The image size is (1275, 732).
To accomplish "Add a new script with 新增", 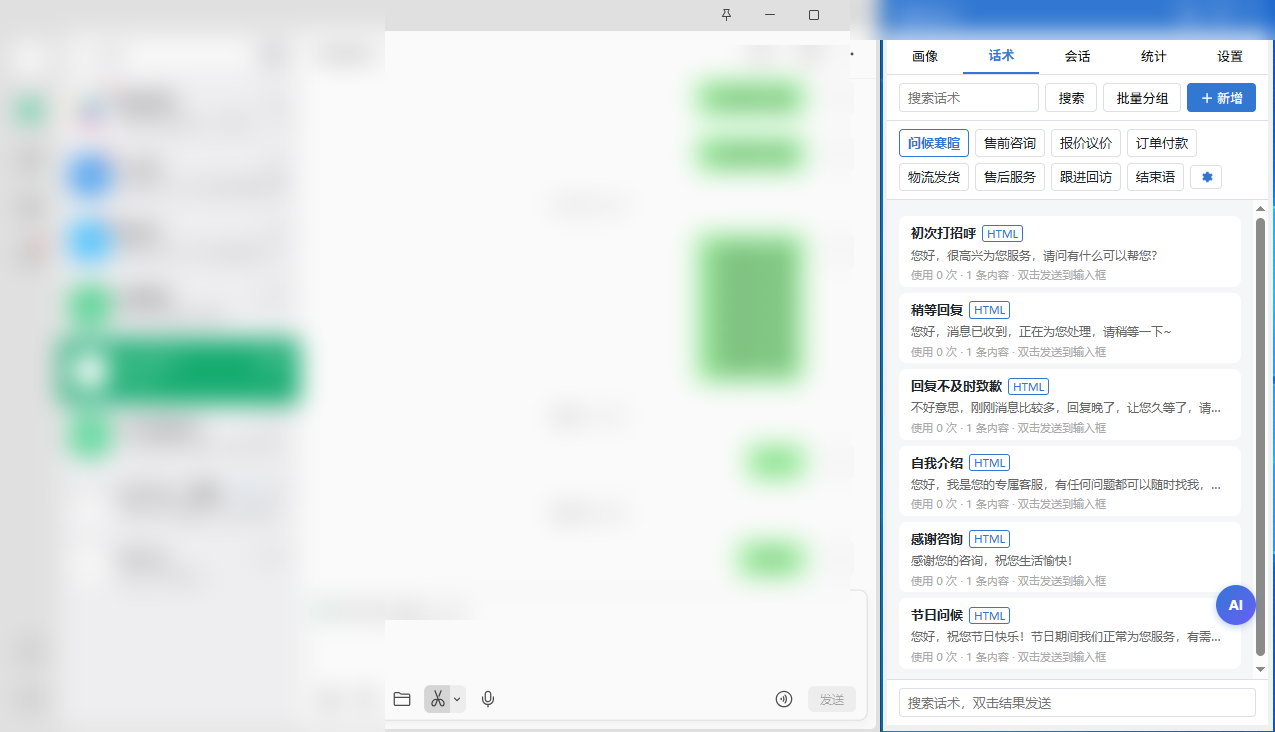I will tap(1221, 98).
